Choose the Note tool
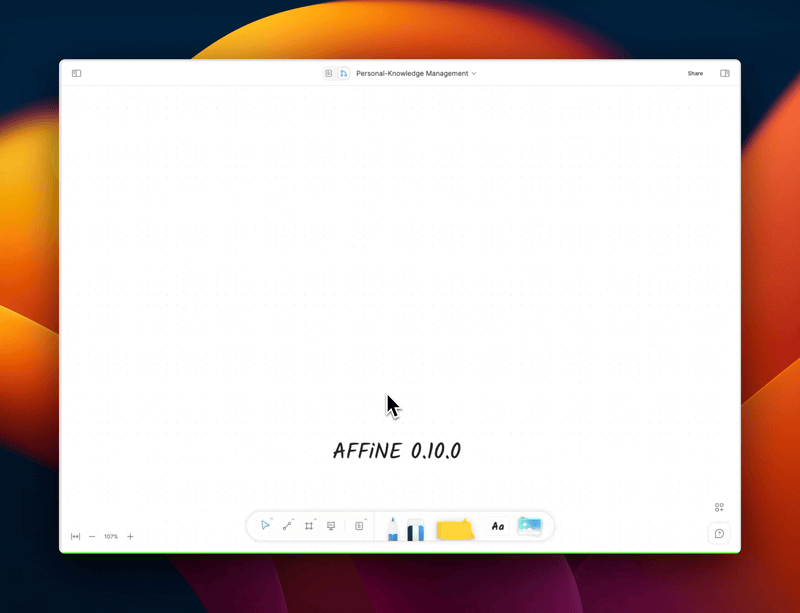This screenshot has width=800, height=613. 359,526
